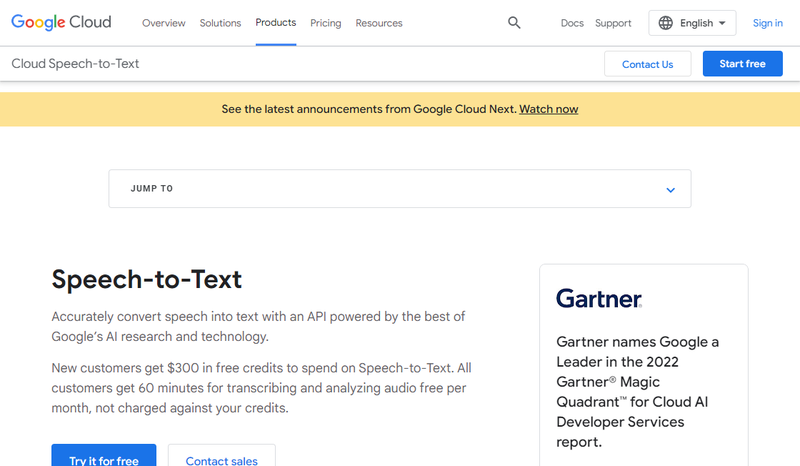
Task: Visit the Support link
Action: [613, 23]
